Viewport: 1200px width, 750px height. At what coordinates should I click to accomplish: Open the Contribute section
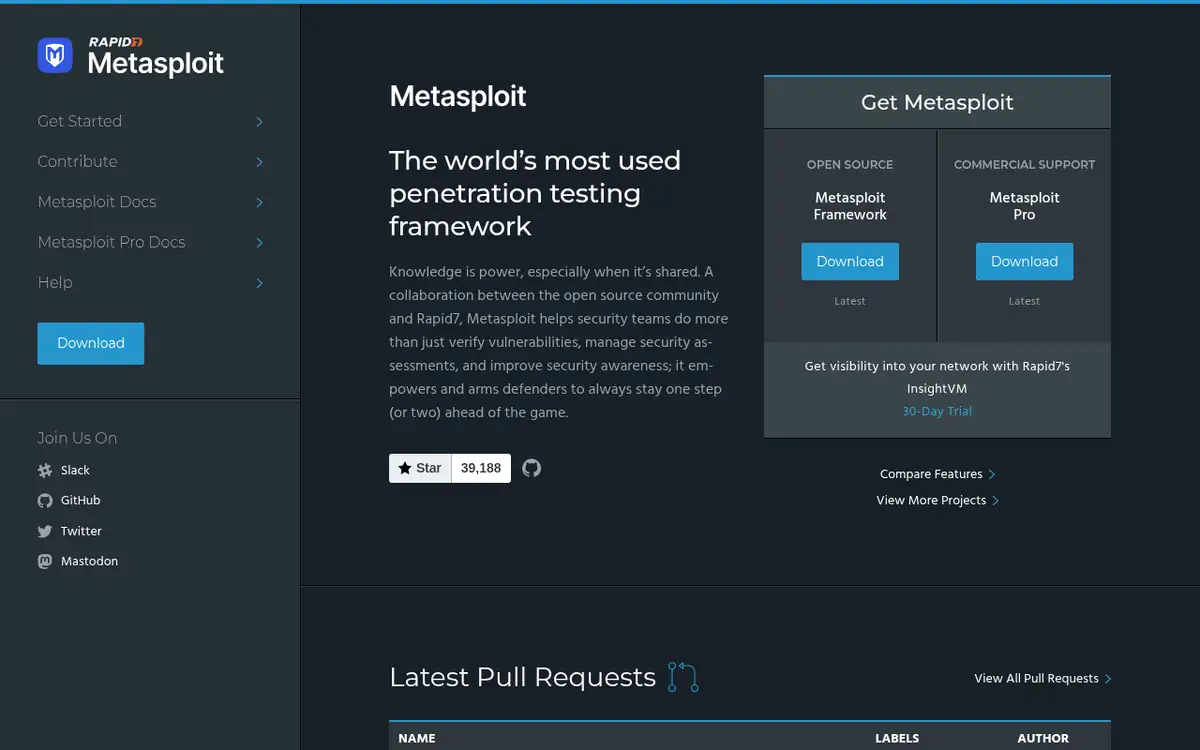77,161
